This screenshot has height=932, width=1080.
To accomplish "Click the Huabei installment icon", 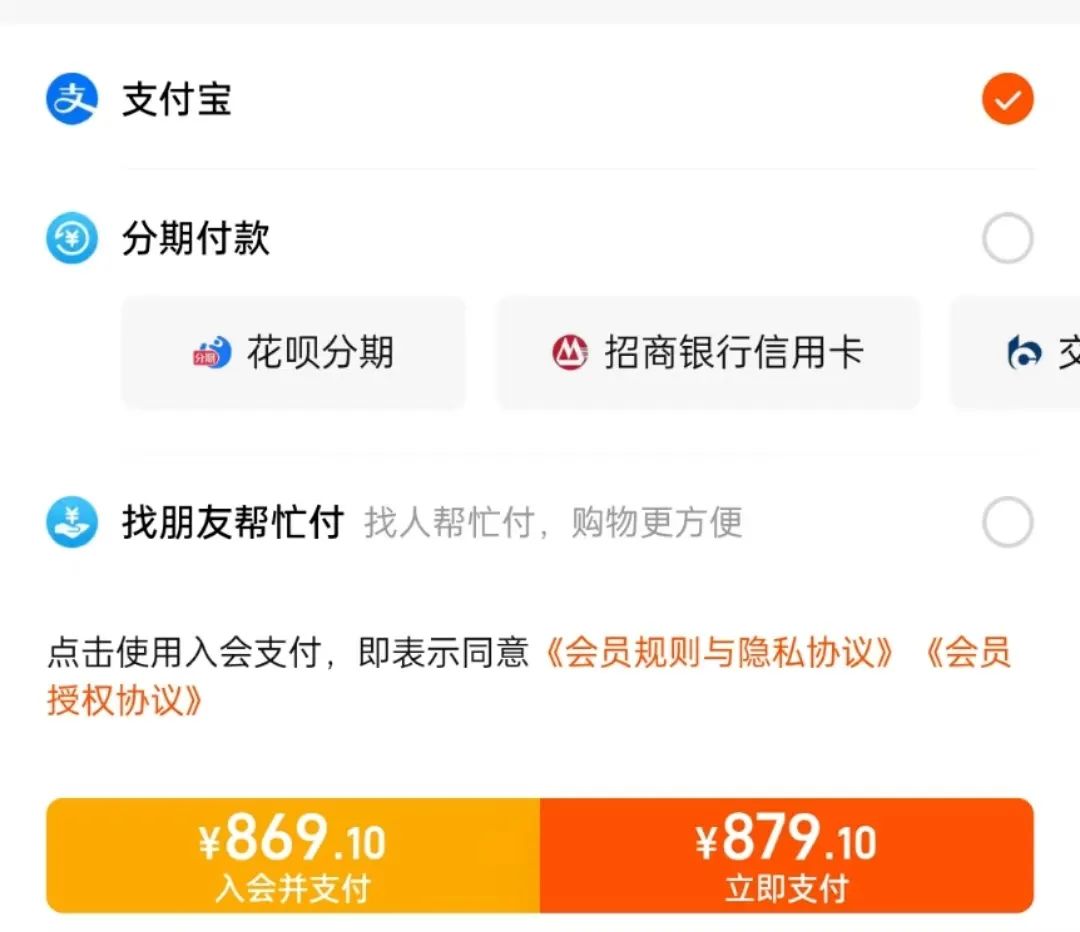I will tap(211, 353).
